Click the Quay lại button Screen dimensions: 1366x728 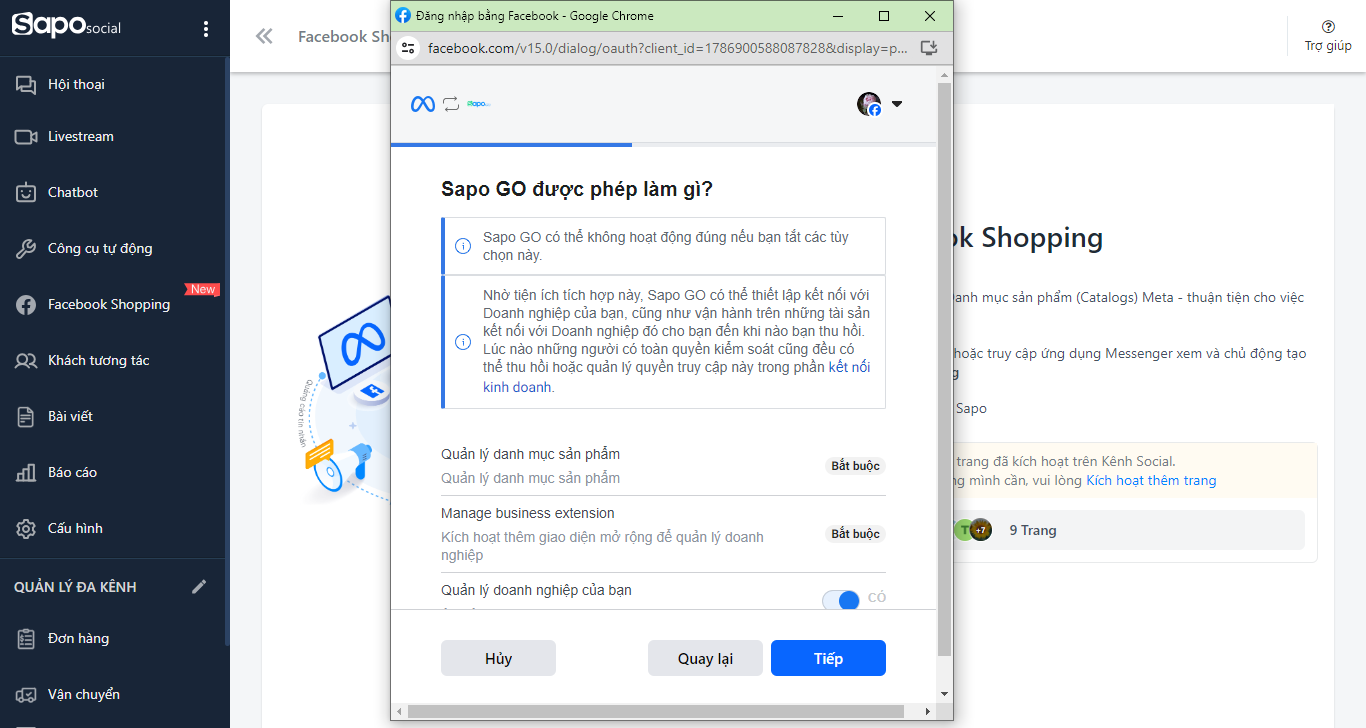pos(705,658)
